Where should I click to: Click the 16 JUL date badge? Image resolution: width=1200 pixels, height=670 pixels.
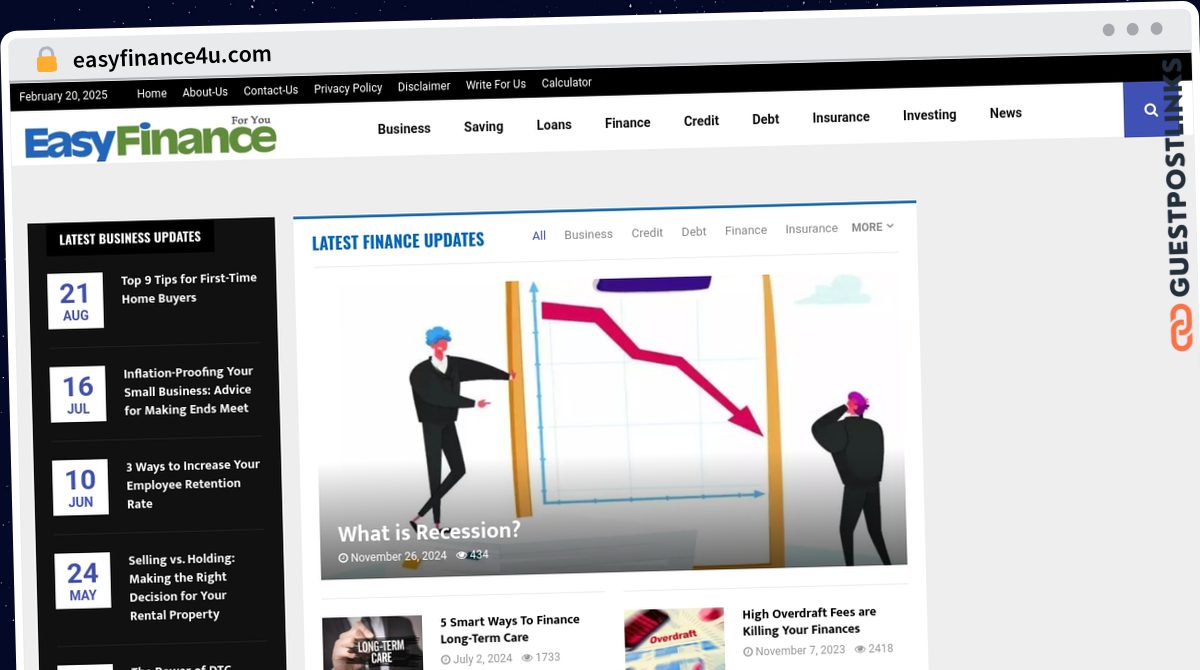(x=78, y=394)
